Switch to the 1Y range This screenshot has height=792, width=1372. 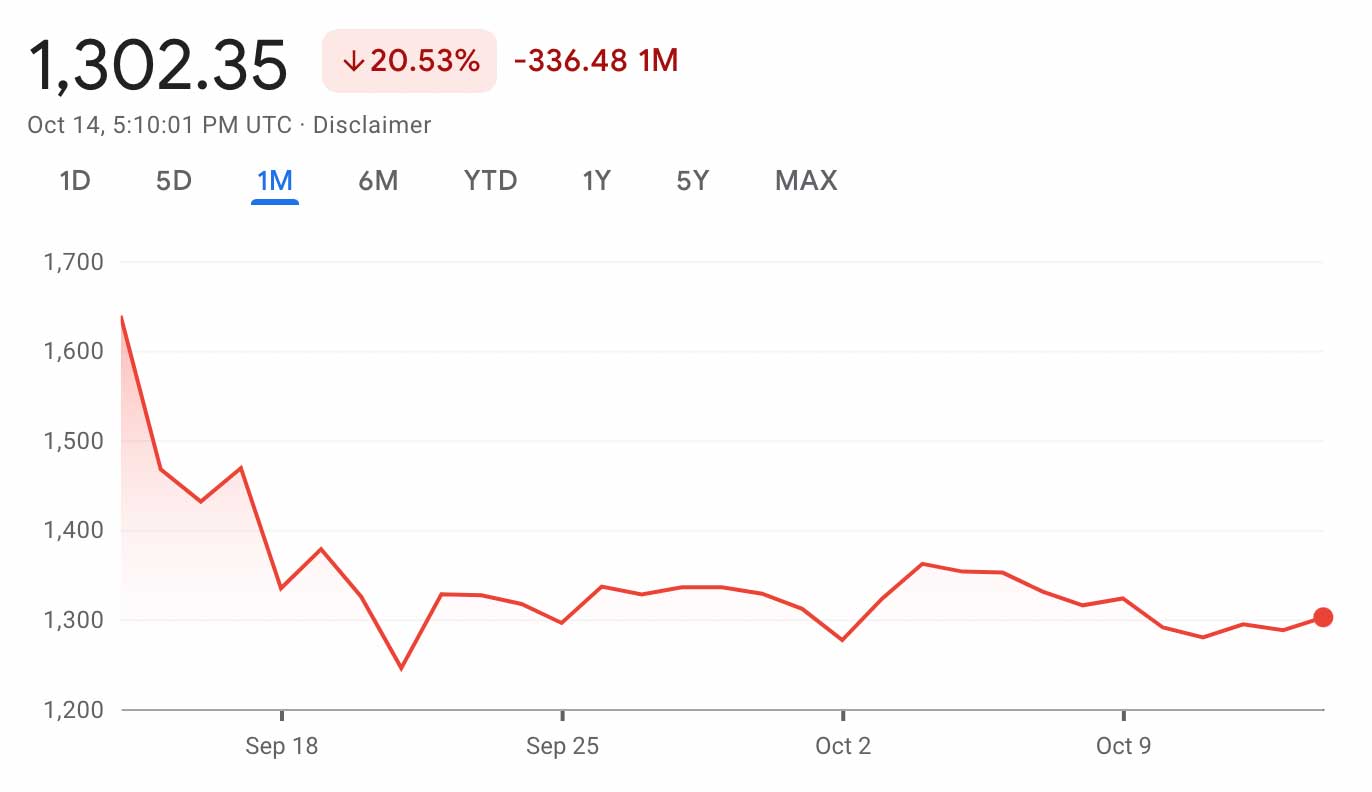(x=596, y=181)
